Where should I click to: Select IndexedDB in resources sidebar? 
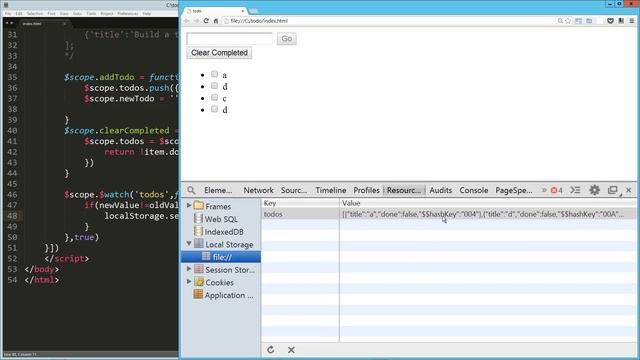(224, 232)
